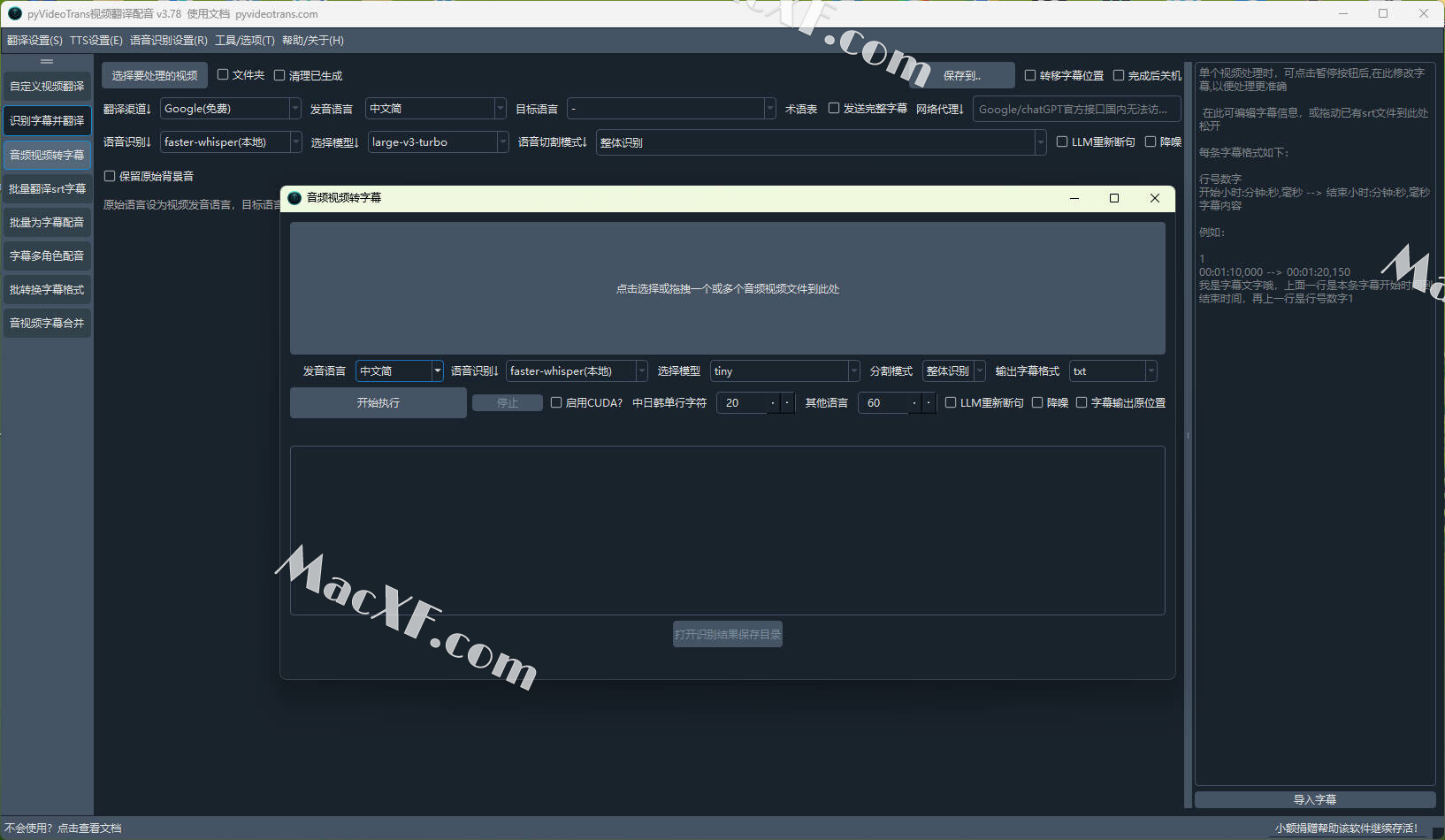This screenshot has height=840, width=1445.
Task: Open the 音视频字幕合并 sidebar tool
Action: [47, 323]
